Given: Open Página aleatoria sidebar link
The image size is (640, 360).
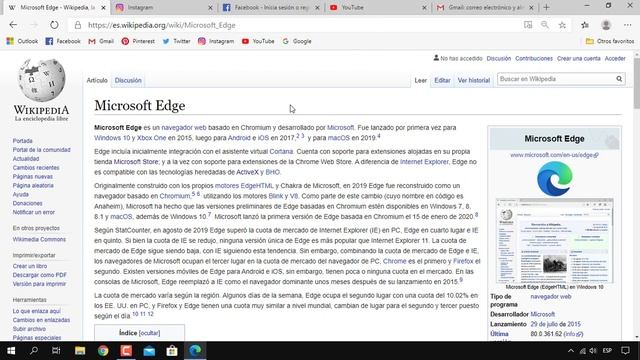Looking at the screenshot, I should click(x=33, y=185).
